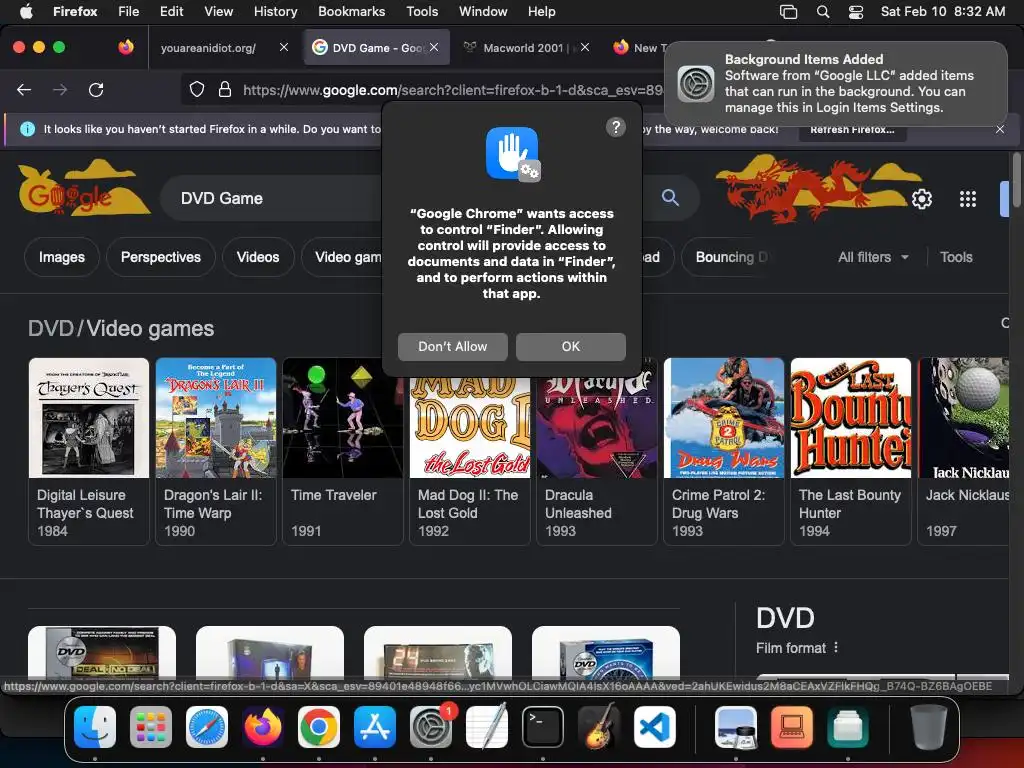Select the Images filter chip
The image size is (1024, 768).
tap(61, 257)
